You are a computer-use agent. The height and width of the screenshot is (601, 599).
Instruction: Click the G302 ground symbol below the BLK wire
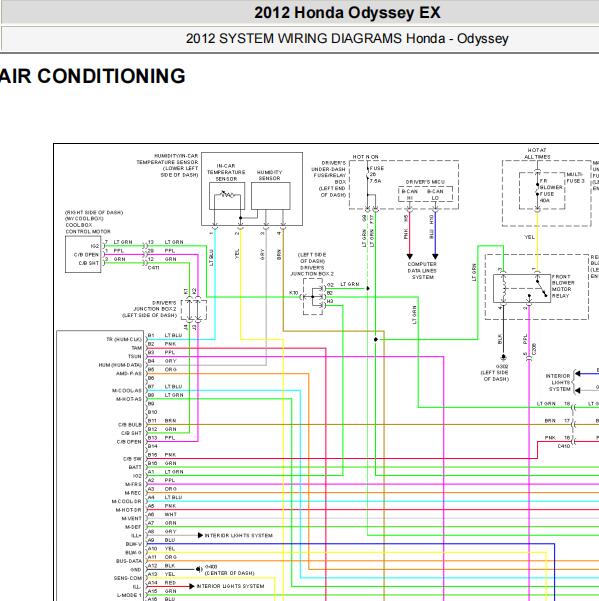[503, 357]
